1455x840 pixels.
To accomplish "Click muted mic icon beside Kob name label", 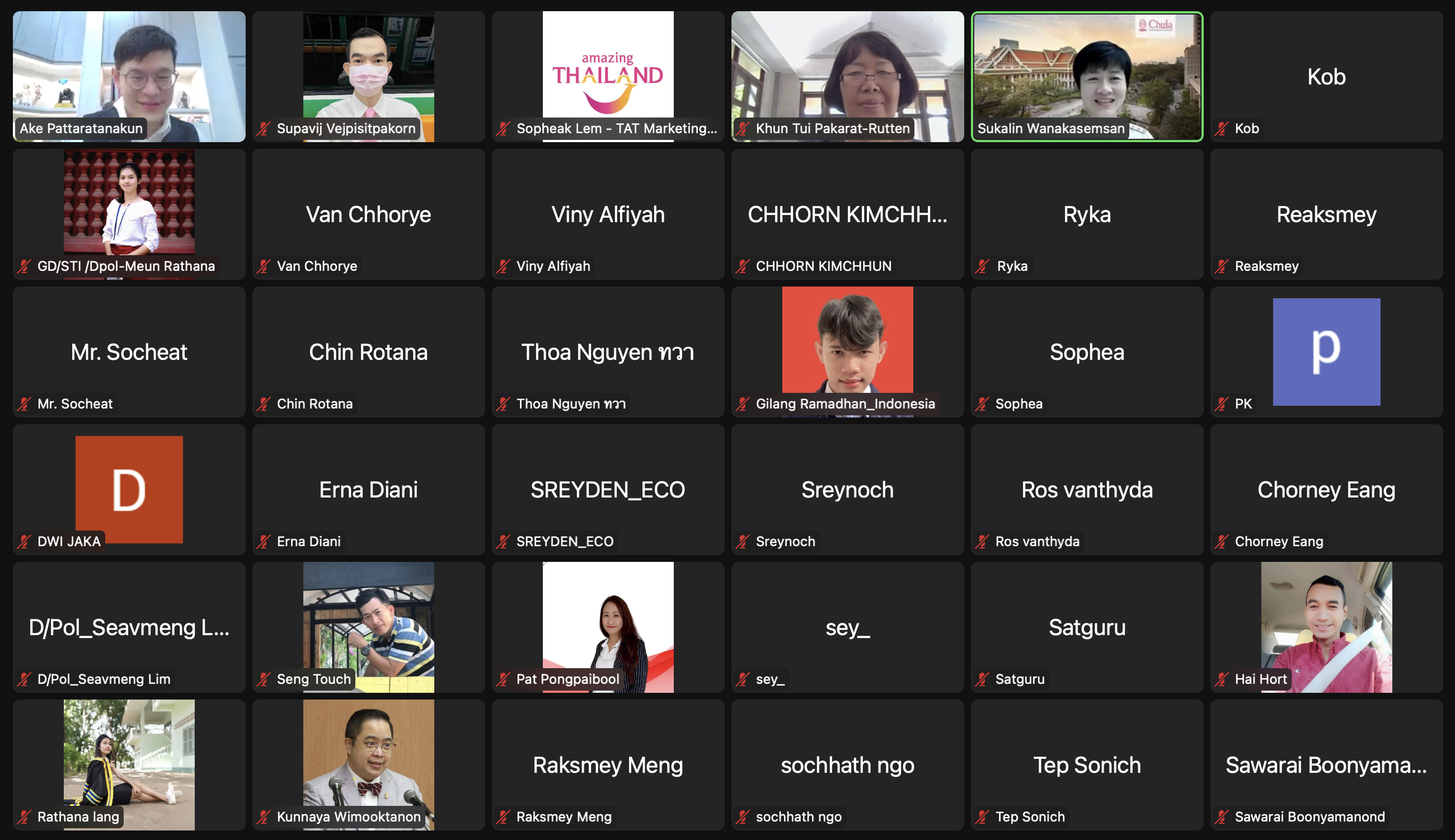I will click(x=1221, y=129).
